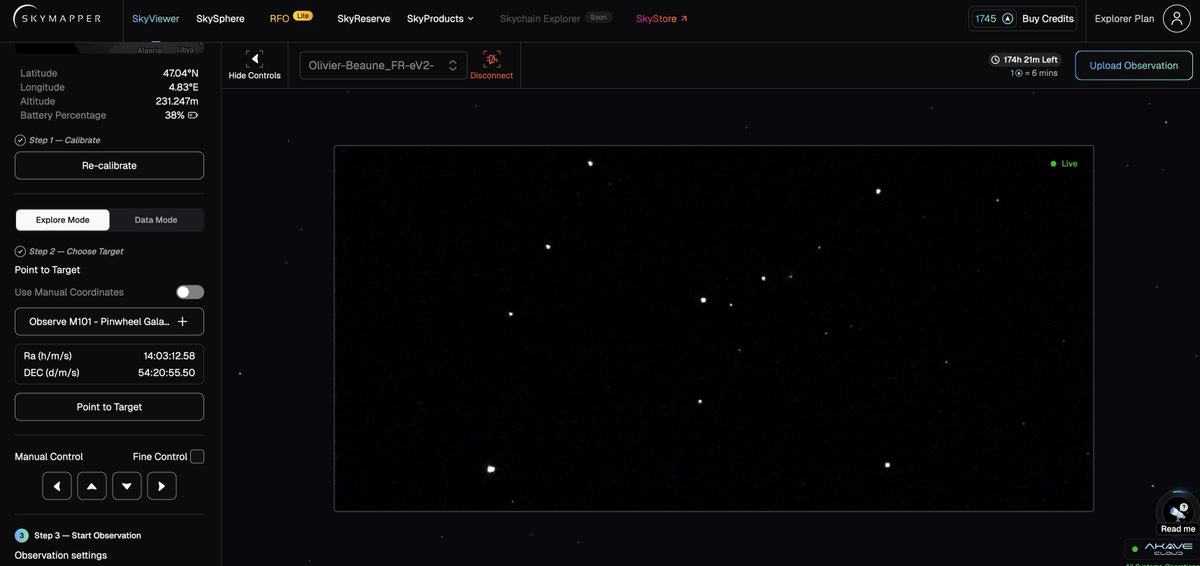The height and width of the screenshot is (566, 1200).
Task: Click the live telescope star field view
Action: (713, 328)
